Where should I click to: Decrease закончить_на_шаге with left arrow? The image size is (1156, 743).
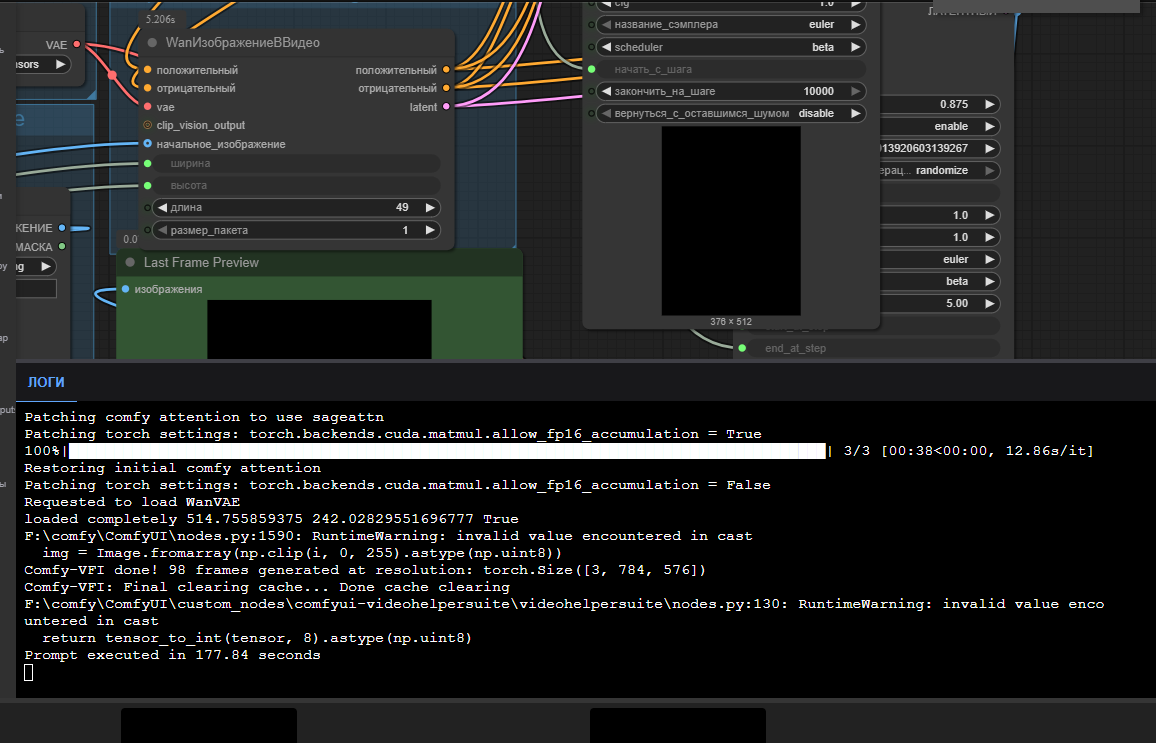point(605,92)
